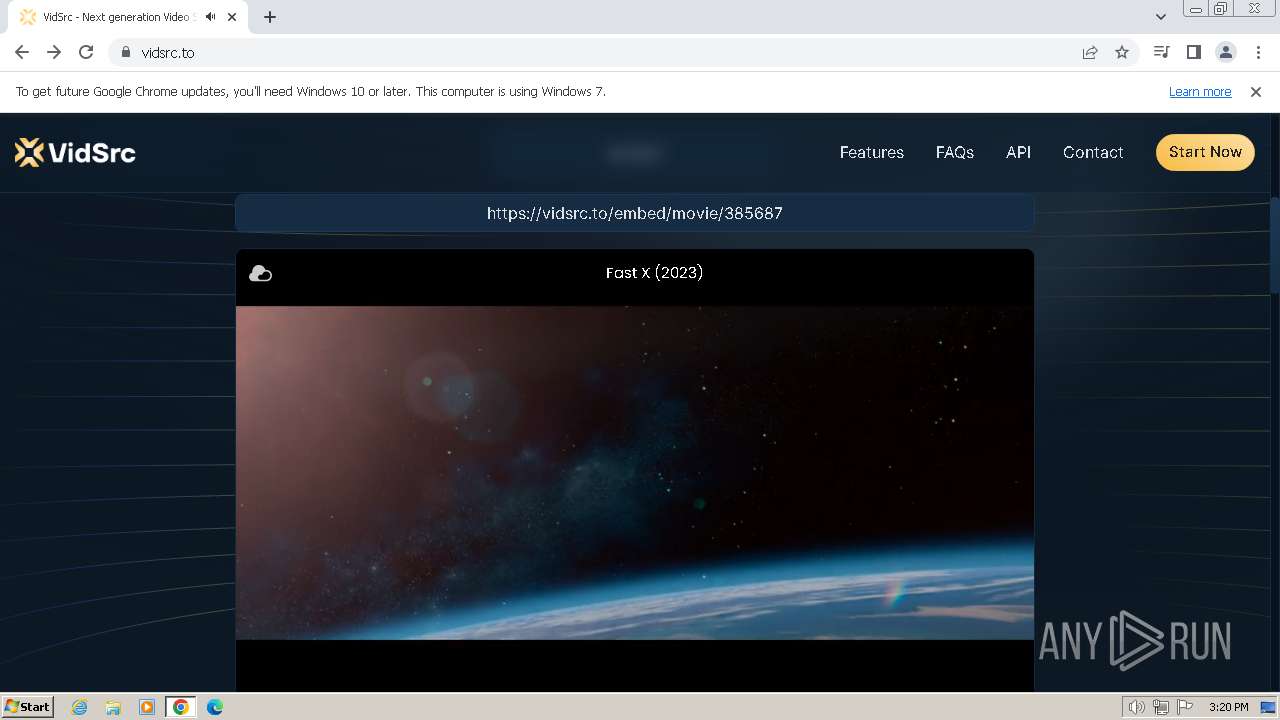Click the Start Now button
The image size is (1280, 720).
tap(1205, 152)
